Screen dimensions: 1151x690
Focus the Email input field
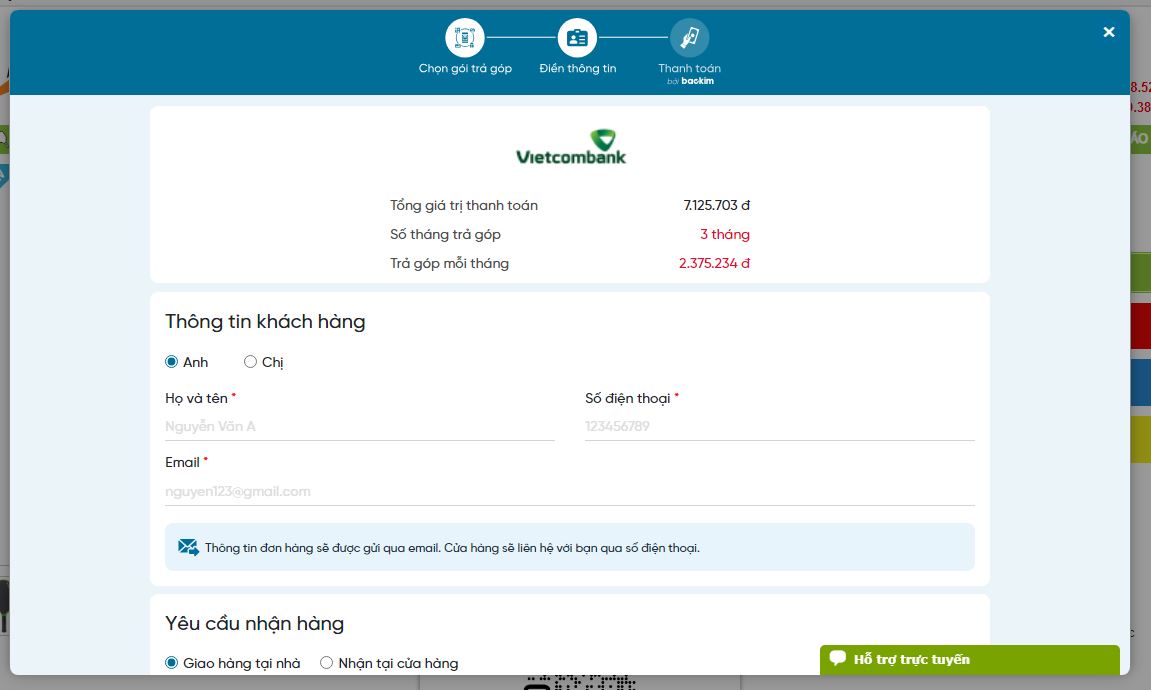click(x=570, y=492)
